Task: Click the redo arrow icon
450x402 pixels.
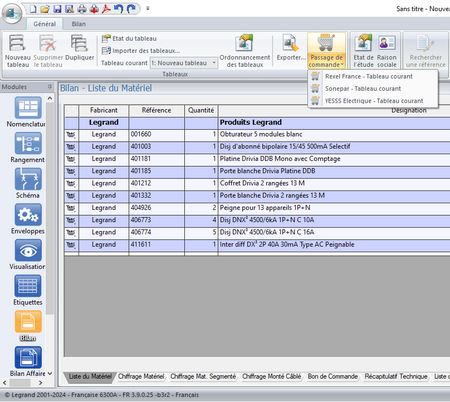Action: 131,9
